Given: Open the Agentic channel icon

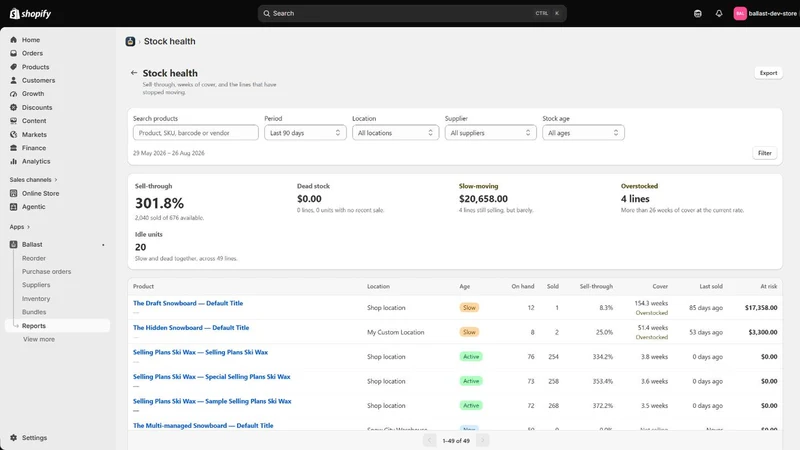Looking at the screenshot, I should (13, 207).
